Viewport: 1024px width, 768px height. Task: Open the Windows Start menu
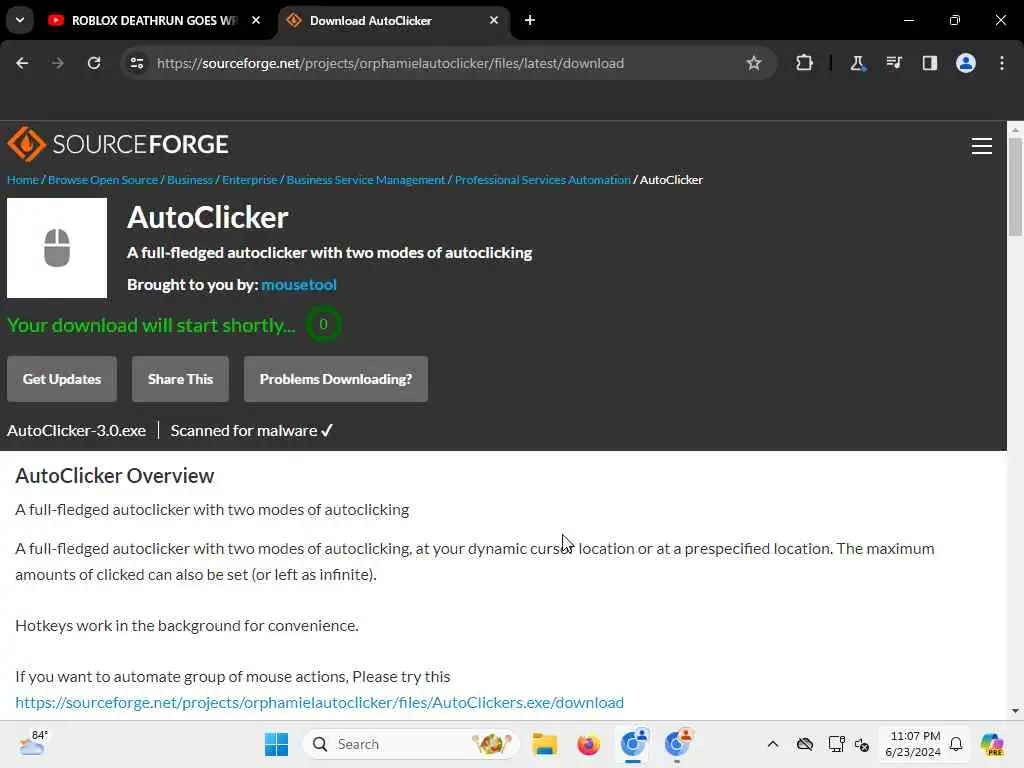pyautogui.click(x=276, y=744)
